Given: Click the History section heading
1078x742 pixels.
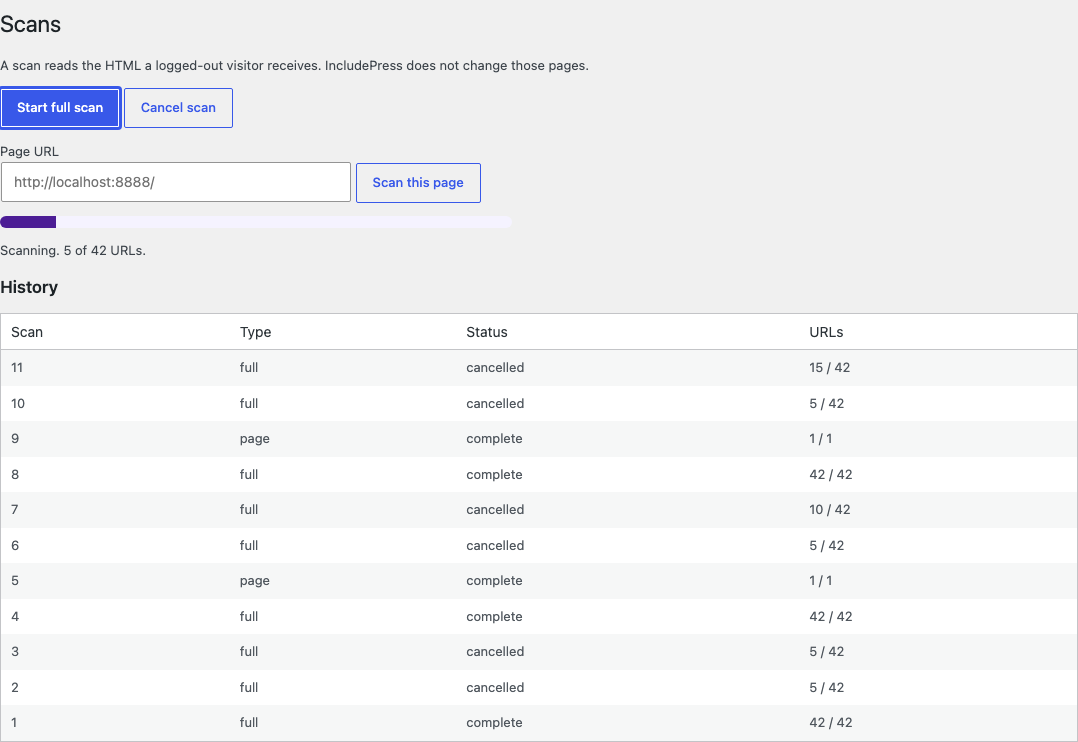Looking at the screenshot, I should click(x=29, y=287).
